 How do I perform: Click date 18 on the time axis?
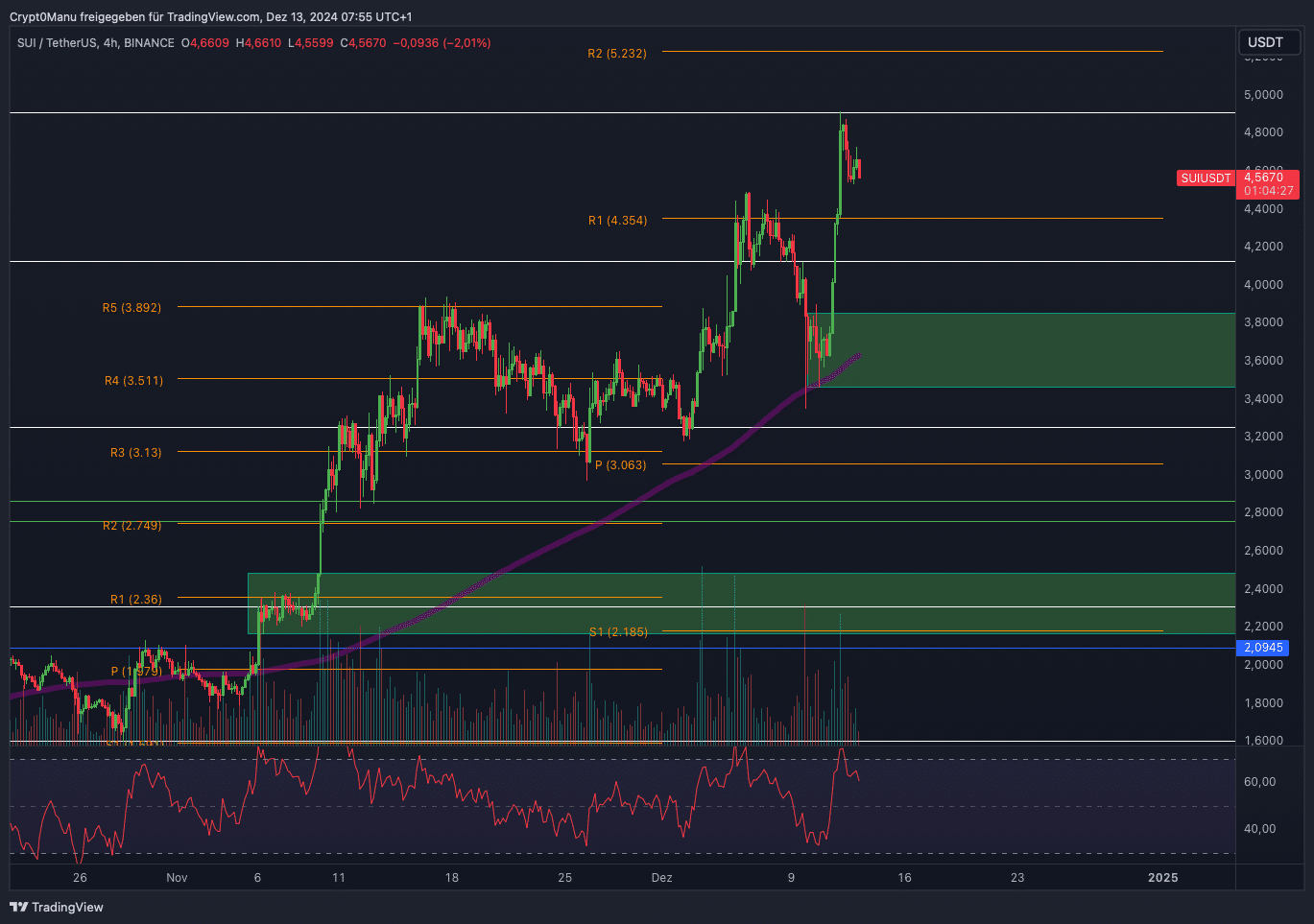coord(452,878)
